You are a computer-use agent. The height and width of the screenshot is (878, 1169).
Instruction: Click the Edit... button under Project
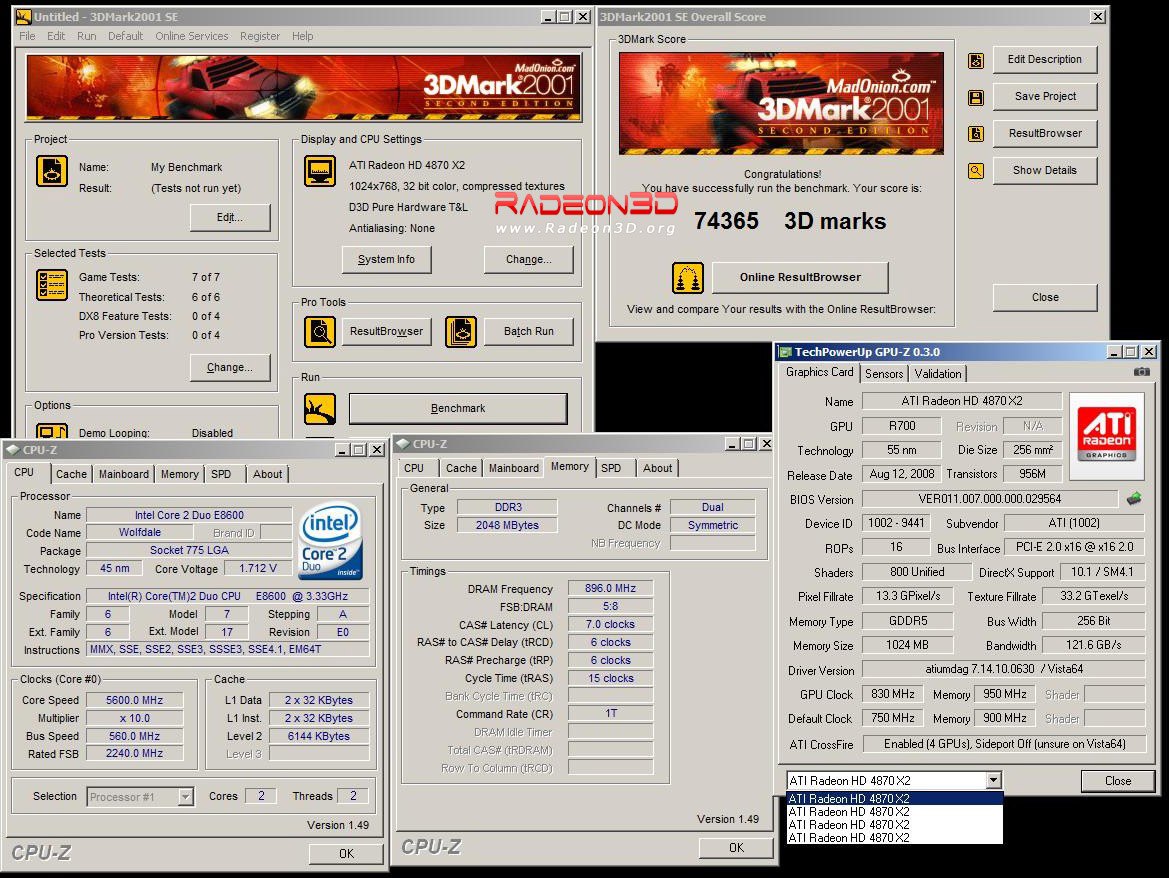tap(230, 217)
